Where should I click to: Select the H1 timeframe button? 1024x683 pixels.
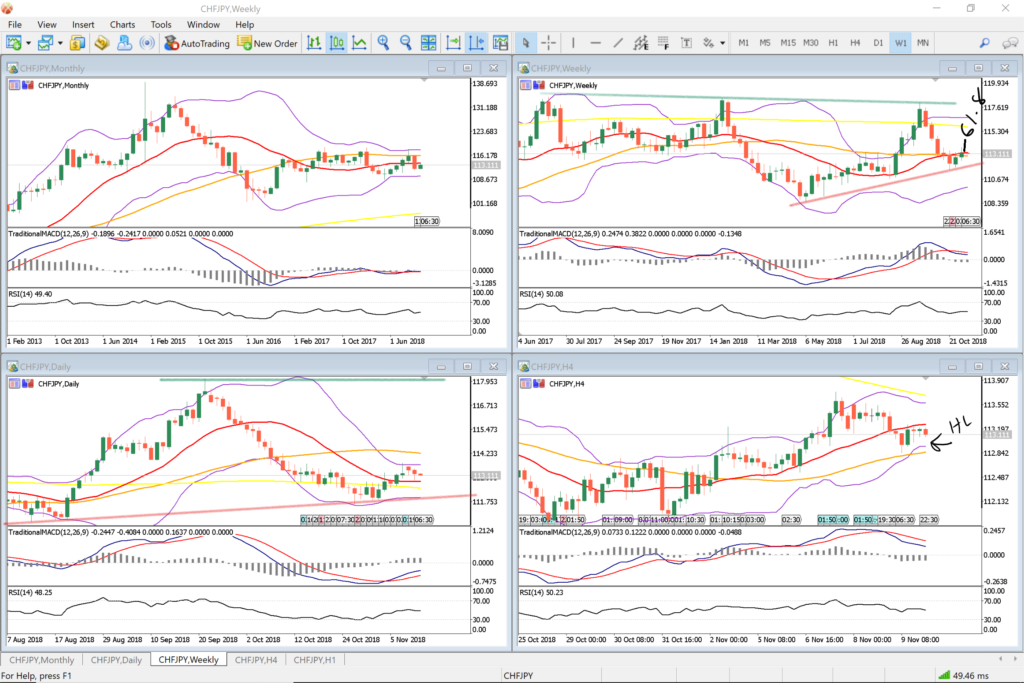(832, 43)
